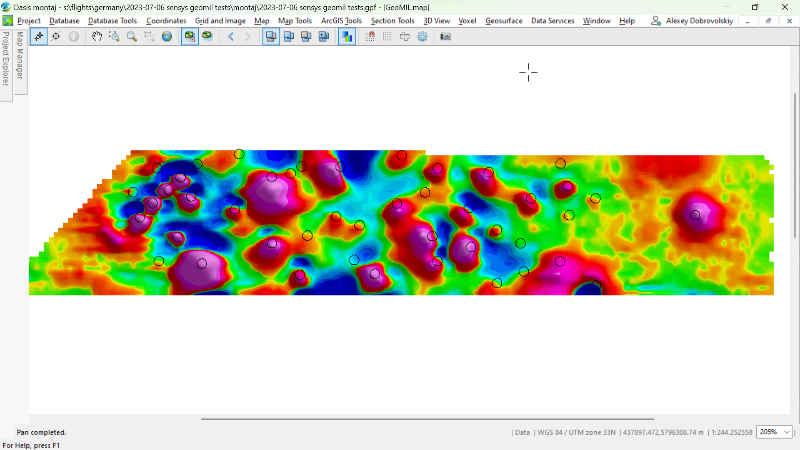Open the 205% zoom level dropdown
This screenshot has width=800, height=450.
coord(775,432)
